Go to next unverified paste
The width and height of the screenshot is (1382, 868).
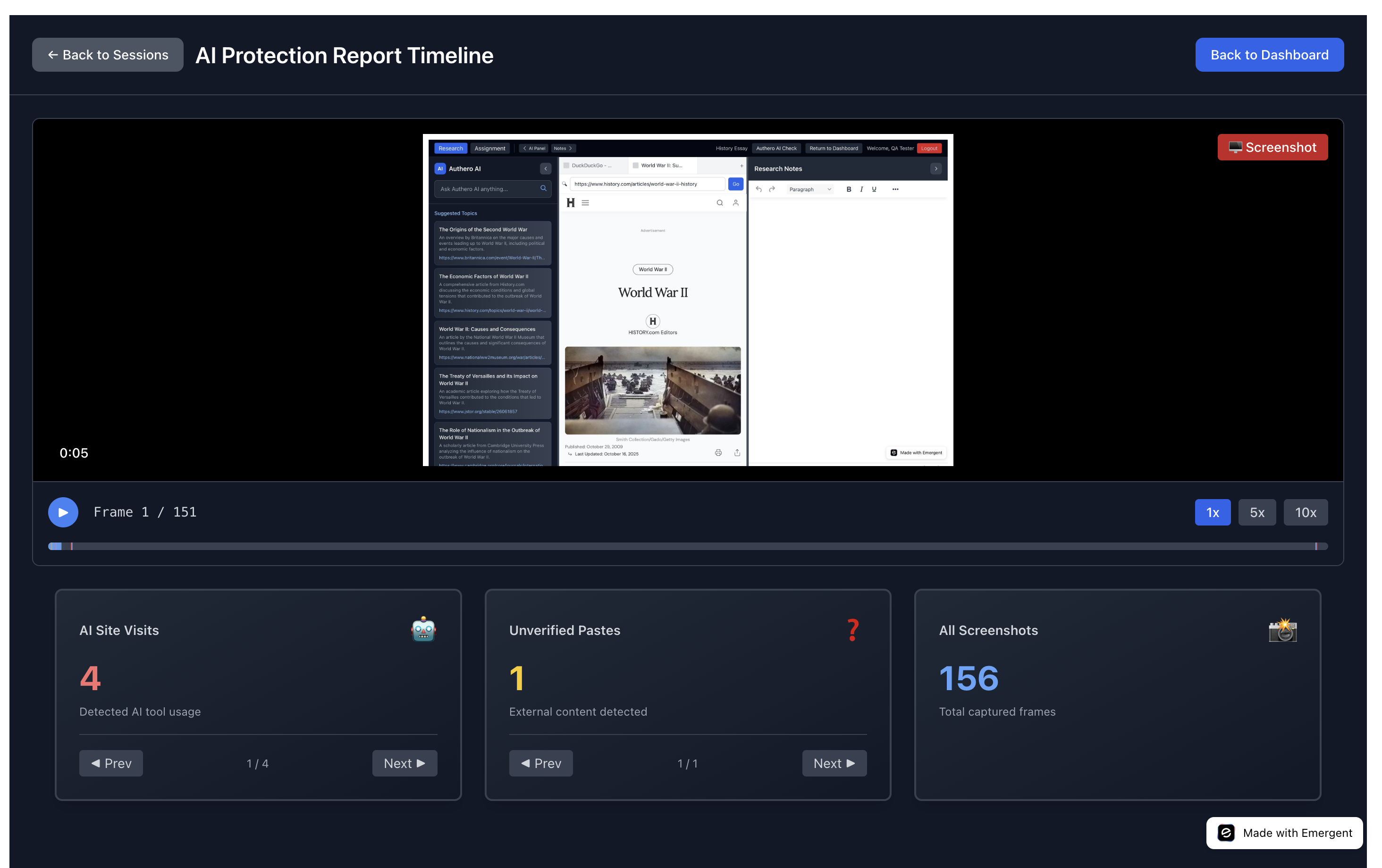(x=834, y=763)
